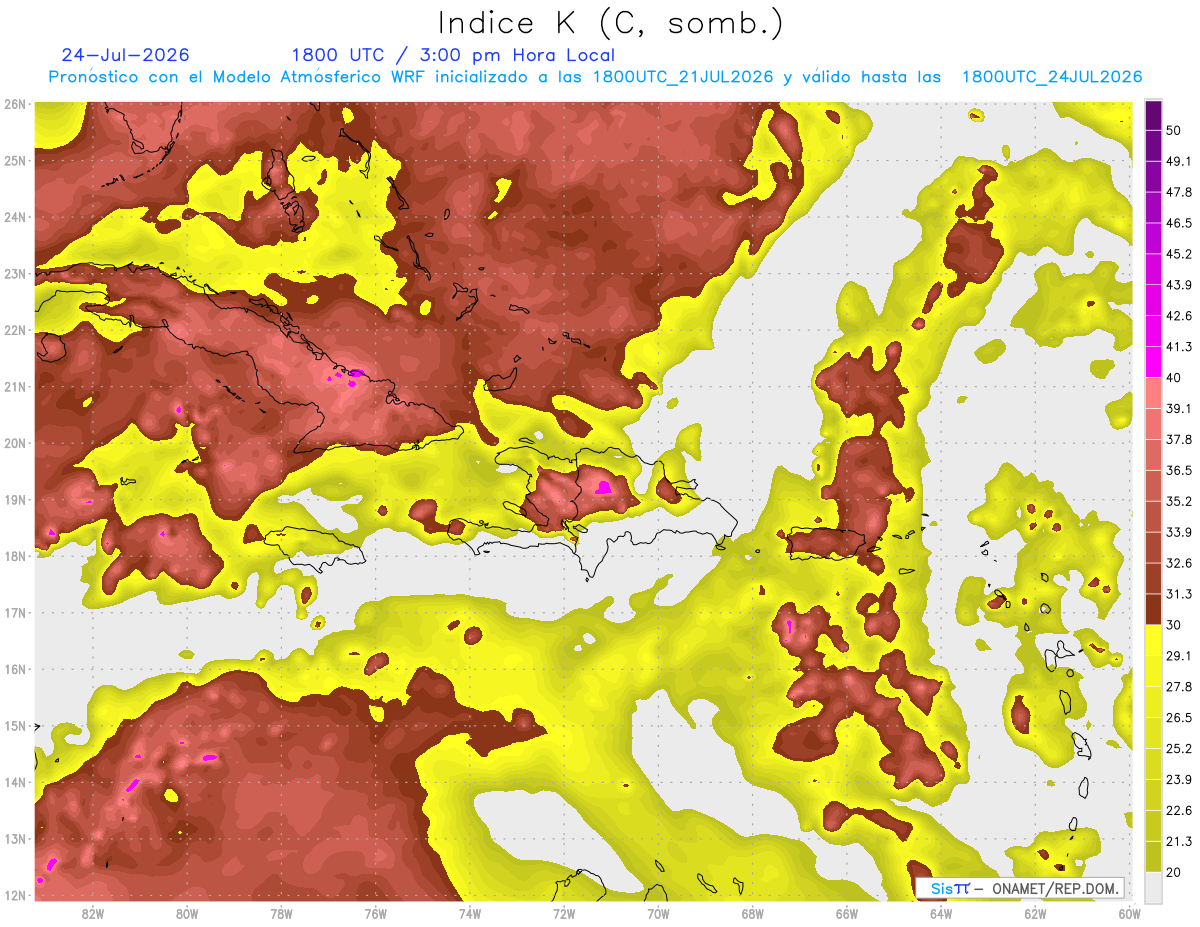Pick the legend value "41.3"
Image resolution: width=1200 pixels, height=927 pixels.
(1179, 347)
